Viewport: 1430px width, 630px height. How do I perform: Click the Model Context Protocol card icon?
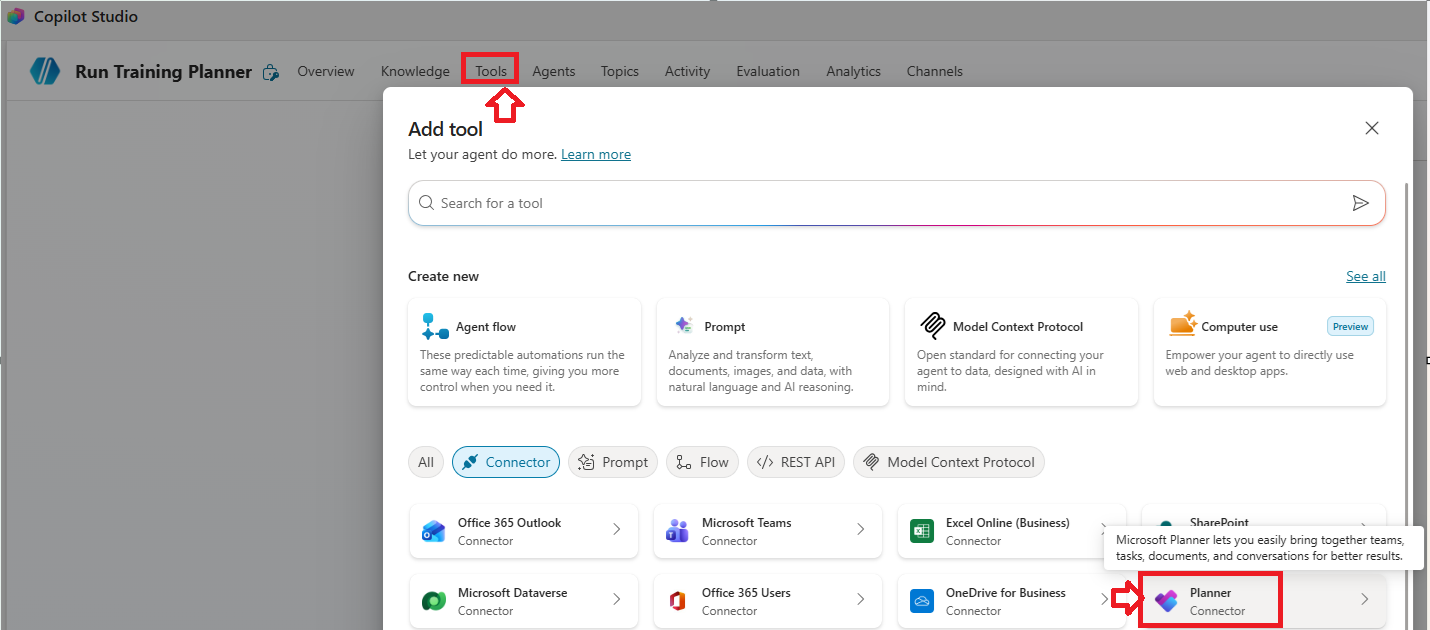(932, 326)
